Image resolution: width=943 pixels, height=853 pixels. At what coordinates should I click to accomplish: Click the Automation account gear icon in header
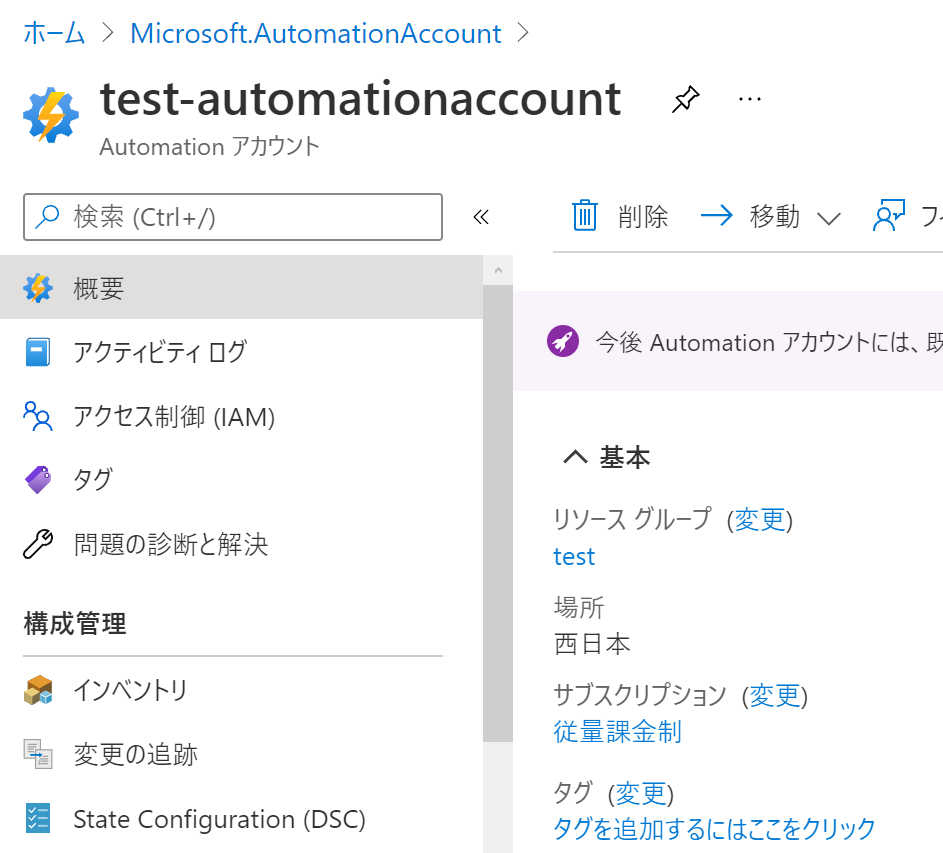51,115
